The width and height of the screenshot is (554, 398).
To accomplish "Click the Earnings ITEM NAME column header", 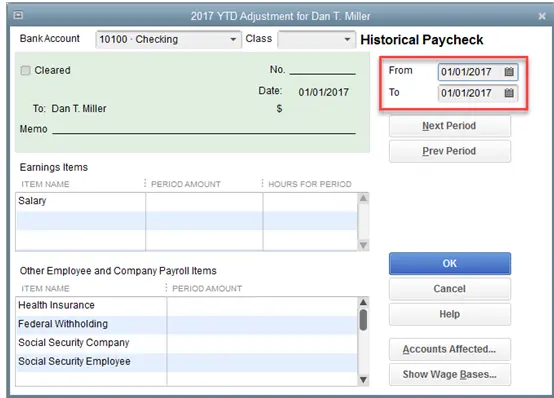I will pos(46,184).
